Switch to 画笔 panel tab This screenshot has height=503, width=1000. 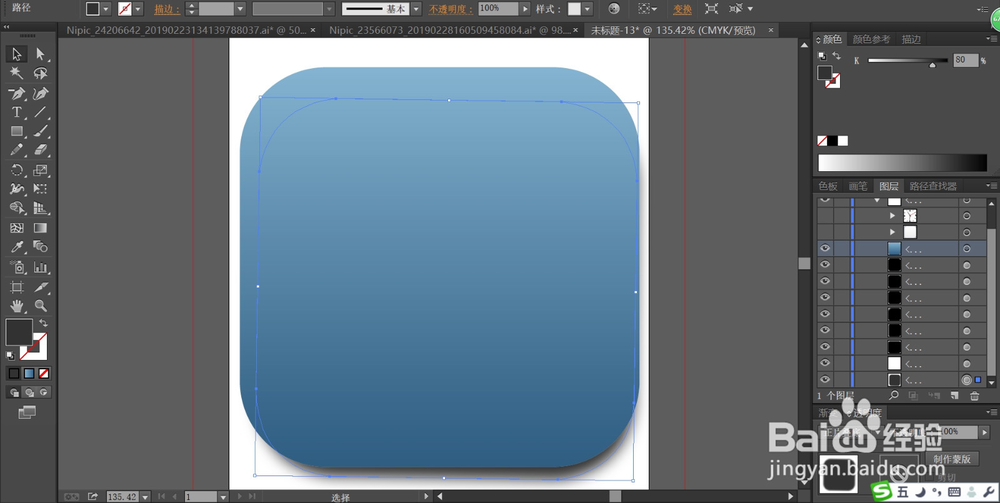click(x=858, y=186)
